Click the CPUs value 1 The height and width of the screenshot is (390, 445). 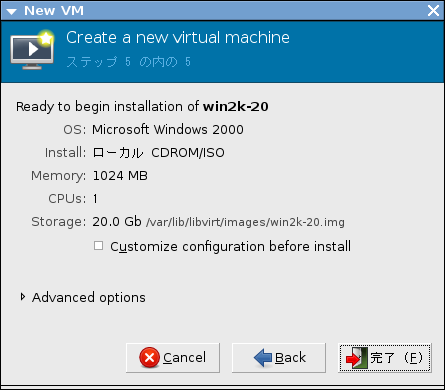pyautogui.click(x=95, y=199)
